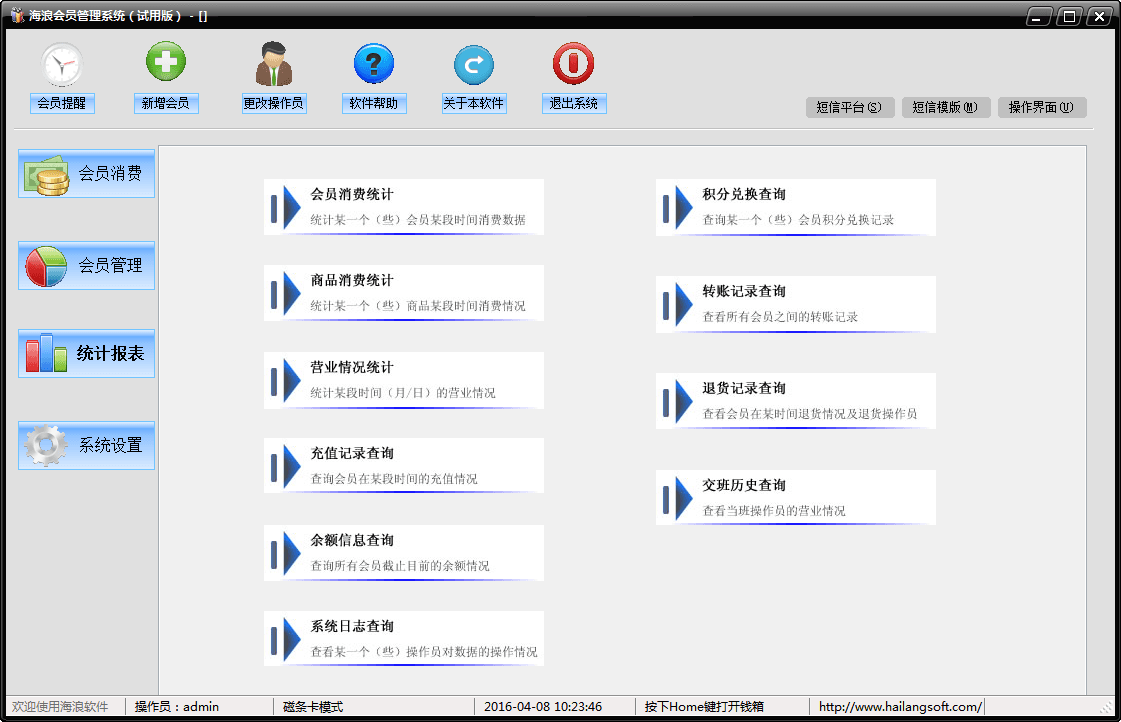Click the blue question mark 软件帮助 icon
This screenshot has height=722, width=1121.
tap(373, 64)
